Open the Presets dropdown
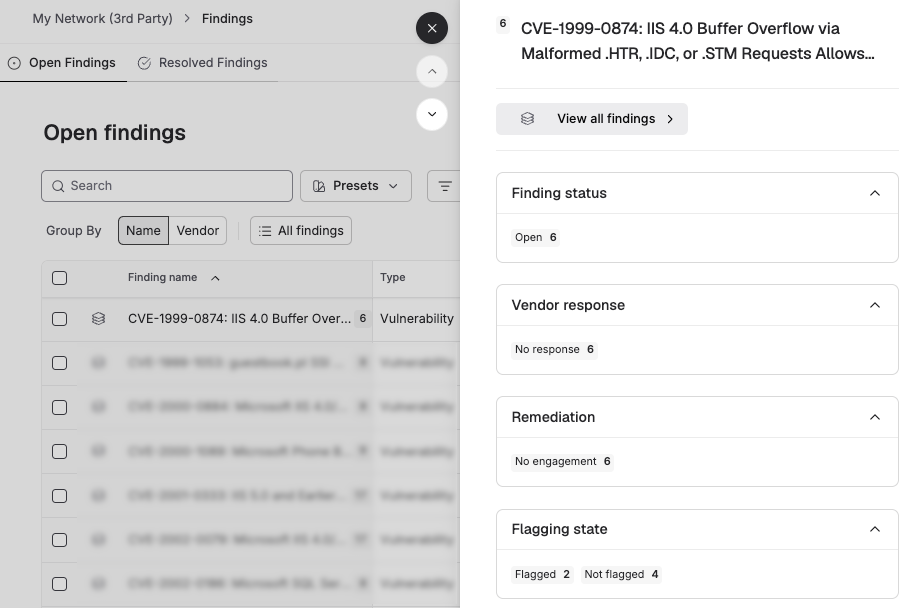 (356, 186)
